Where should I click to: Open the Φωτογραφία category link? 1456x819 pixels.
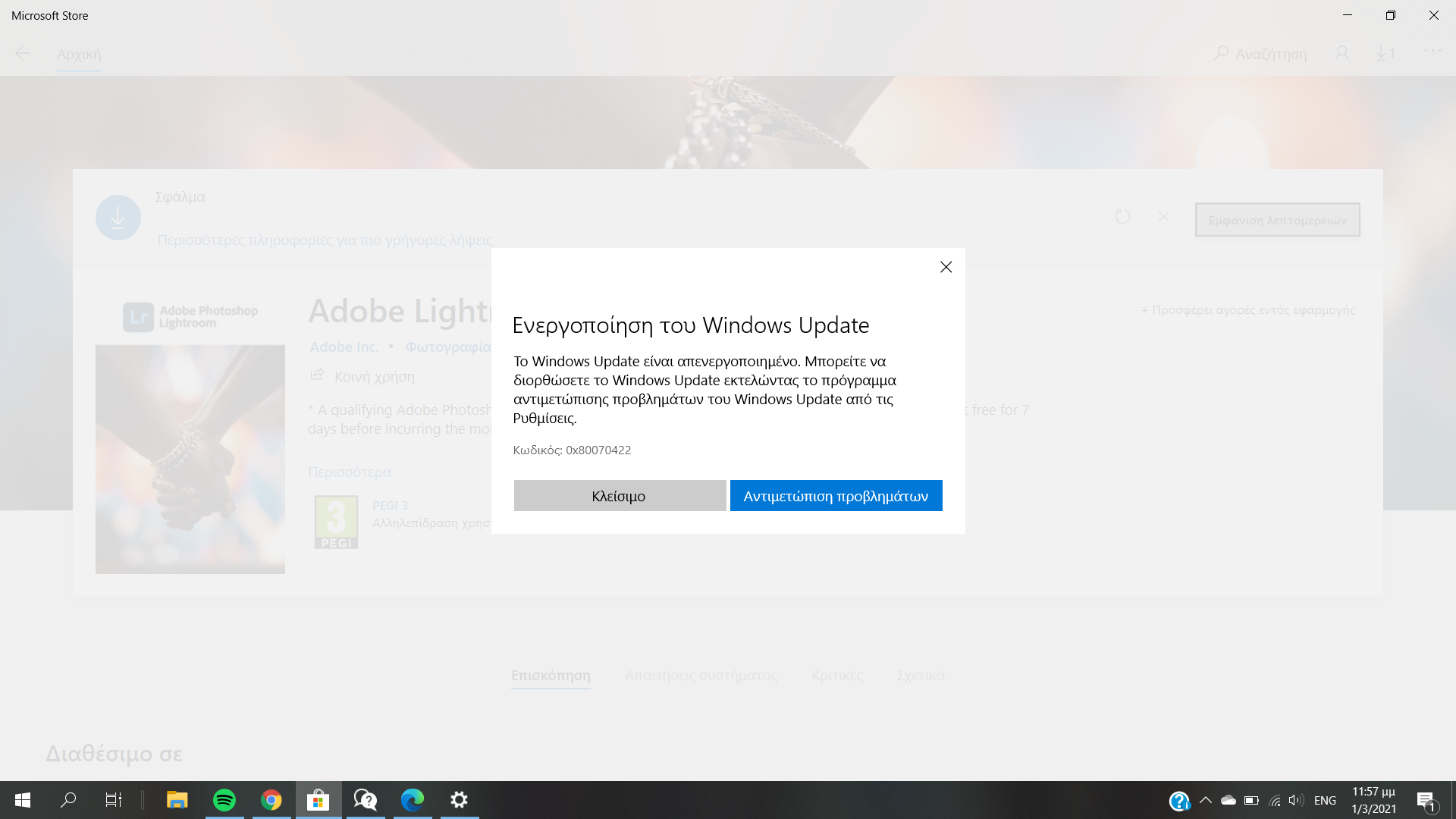click(x=448, y=347)
